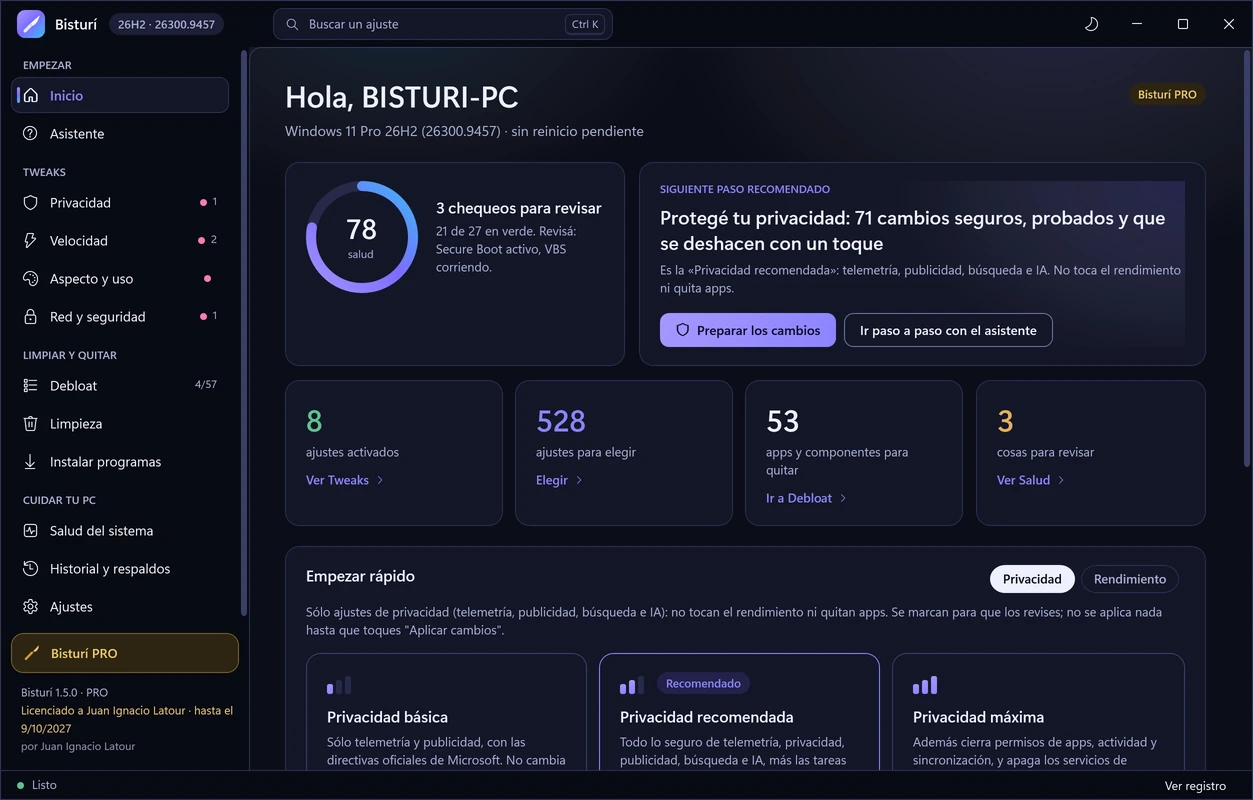This screenshot has width=1253, height=800.
Task: Click the Aspecto y uso palette icon
Action: [31, 279]
